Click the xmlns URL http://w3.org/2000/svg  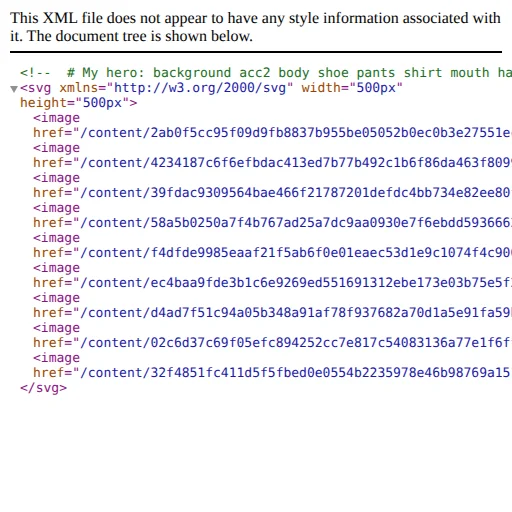(200, 88)
